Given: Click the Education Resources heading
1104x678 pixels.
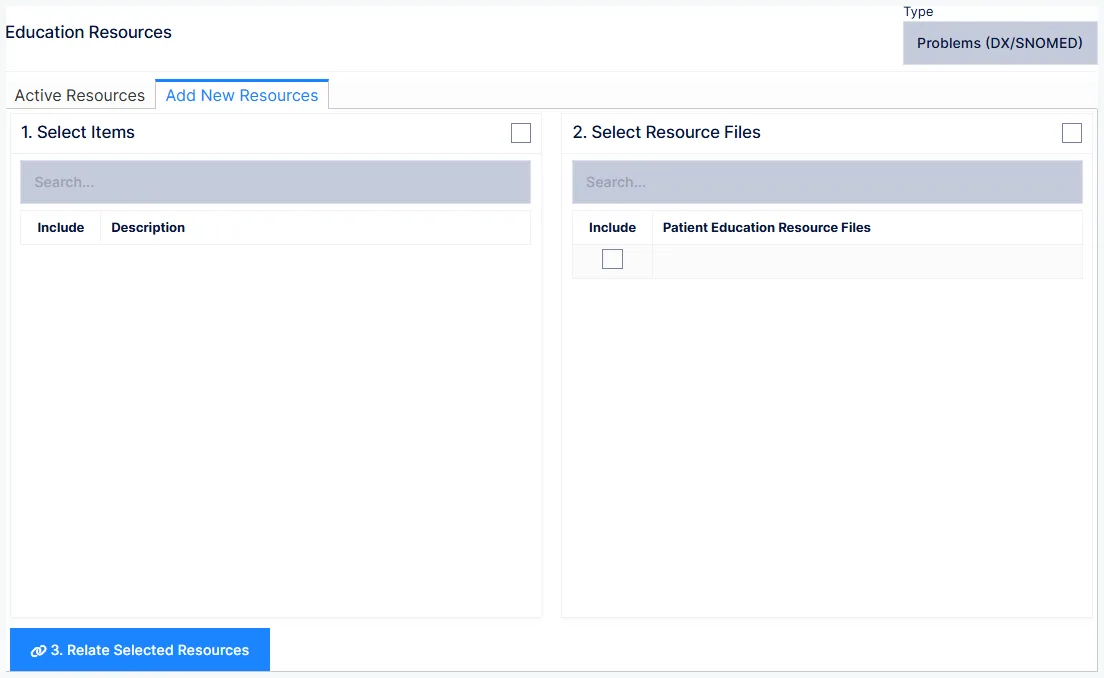Looking at the screenshot, I should coord(89,32).
